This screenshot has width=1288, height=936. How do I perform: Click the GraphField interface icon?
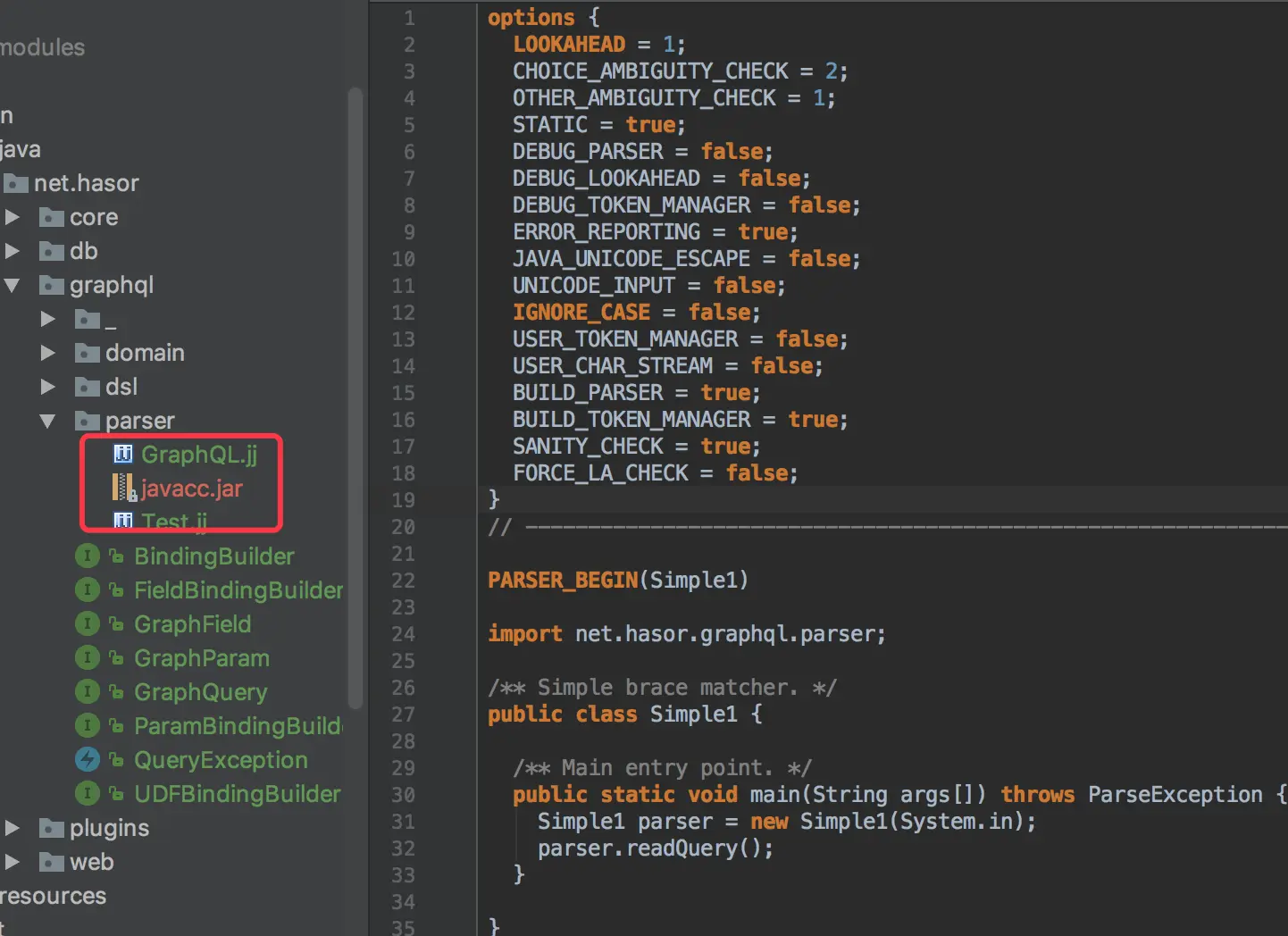tap(88, 624)
